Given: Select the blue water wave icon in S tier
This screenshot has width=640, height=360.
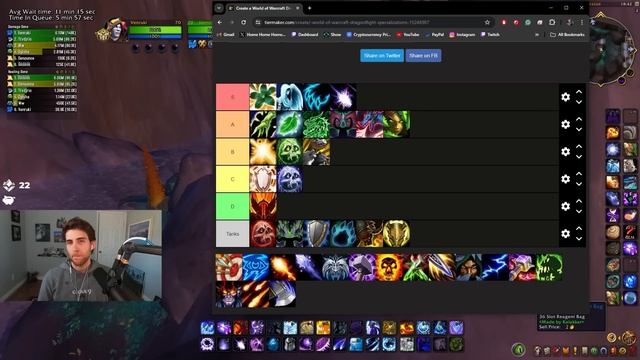Looking at the screenshot, I should click(316, 97).
